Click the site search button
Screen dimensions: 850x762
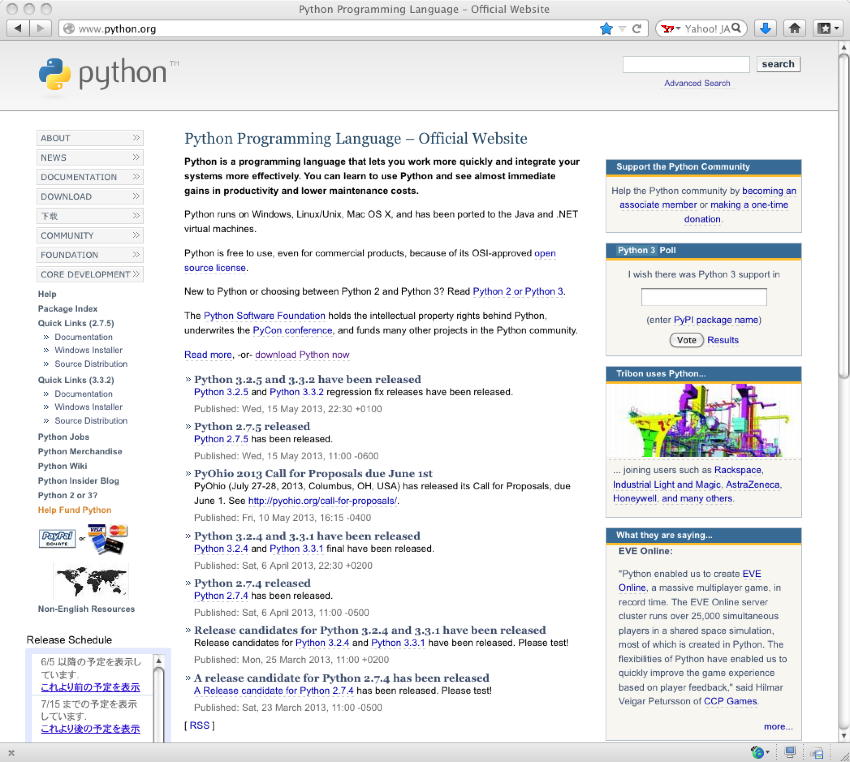pyautogui.click(x=778, y=64)
